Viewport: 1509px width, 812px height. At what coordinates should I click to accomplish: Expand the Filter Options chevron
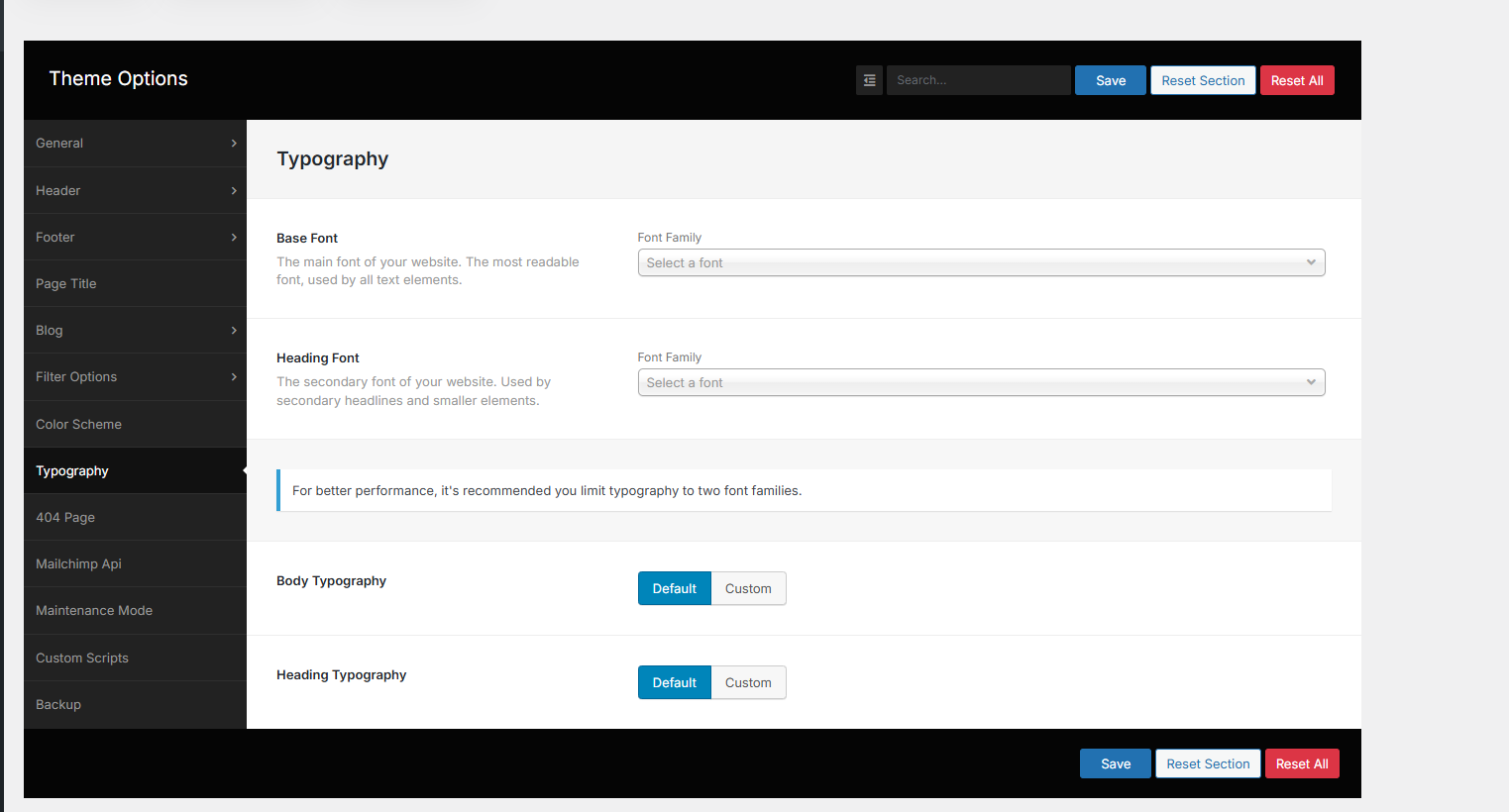click(x=234, y=377)
